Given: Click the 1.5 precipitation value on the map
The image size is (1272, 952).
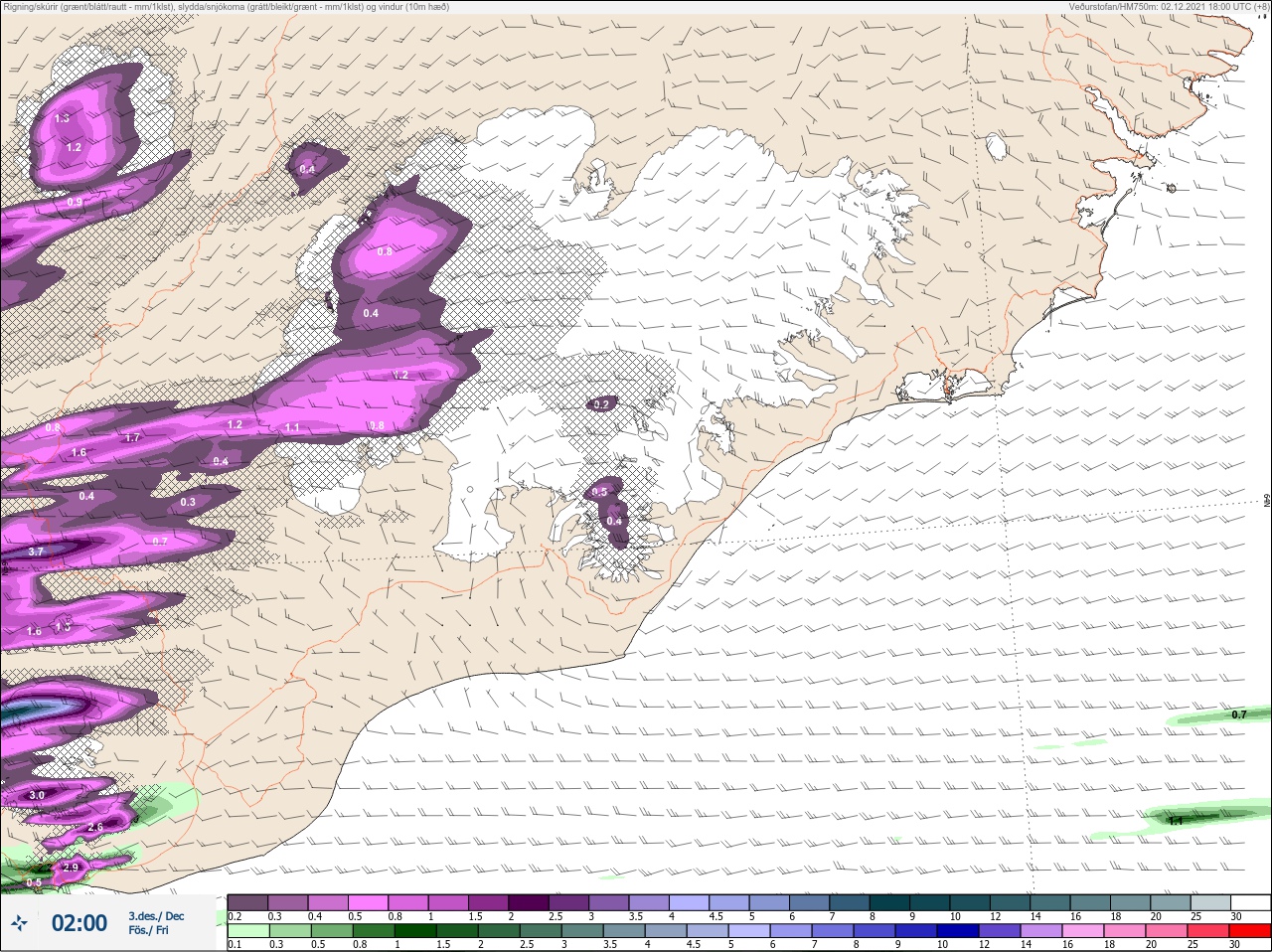Looking at the screenshot, I should pyautogui.click(x=63, y=627).
